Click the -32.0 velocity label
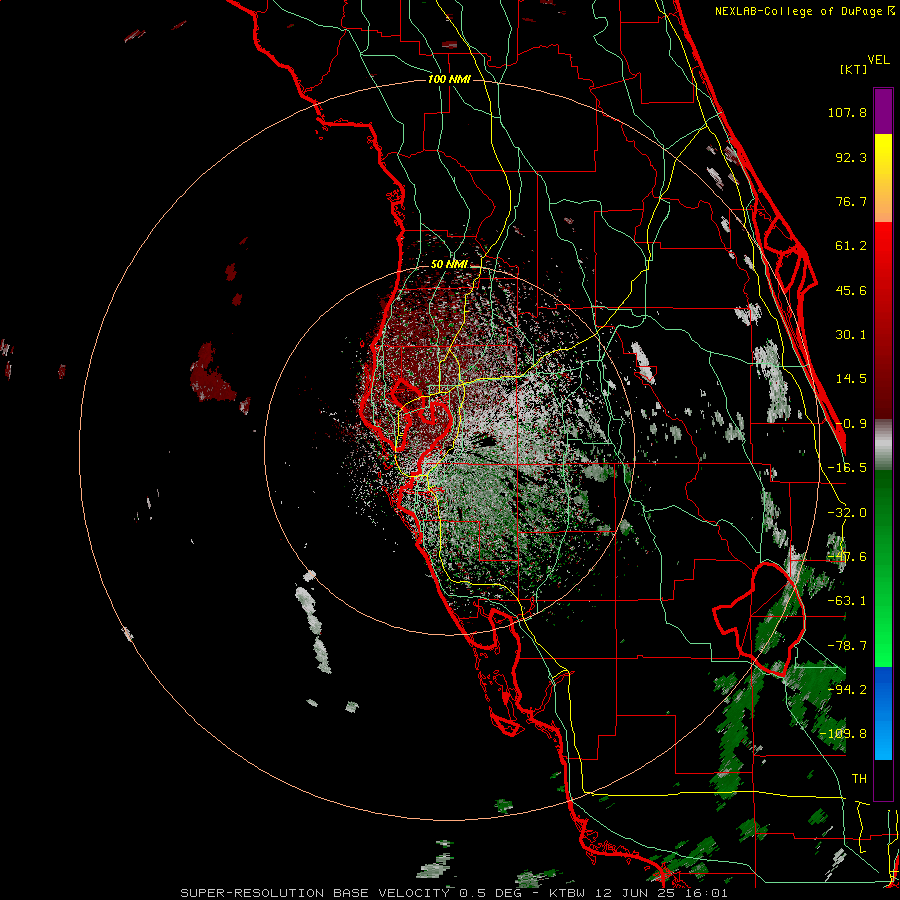The image size is (900, 900). tap(847, 513)
